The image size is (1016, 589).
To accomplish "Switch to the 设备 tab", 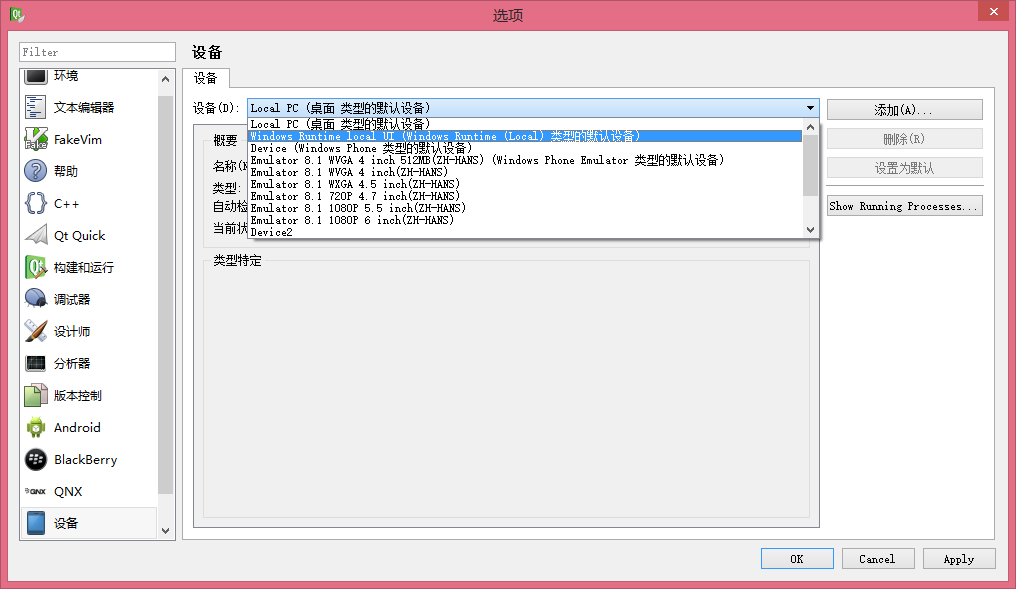I will 206,78.
